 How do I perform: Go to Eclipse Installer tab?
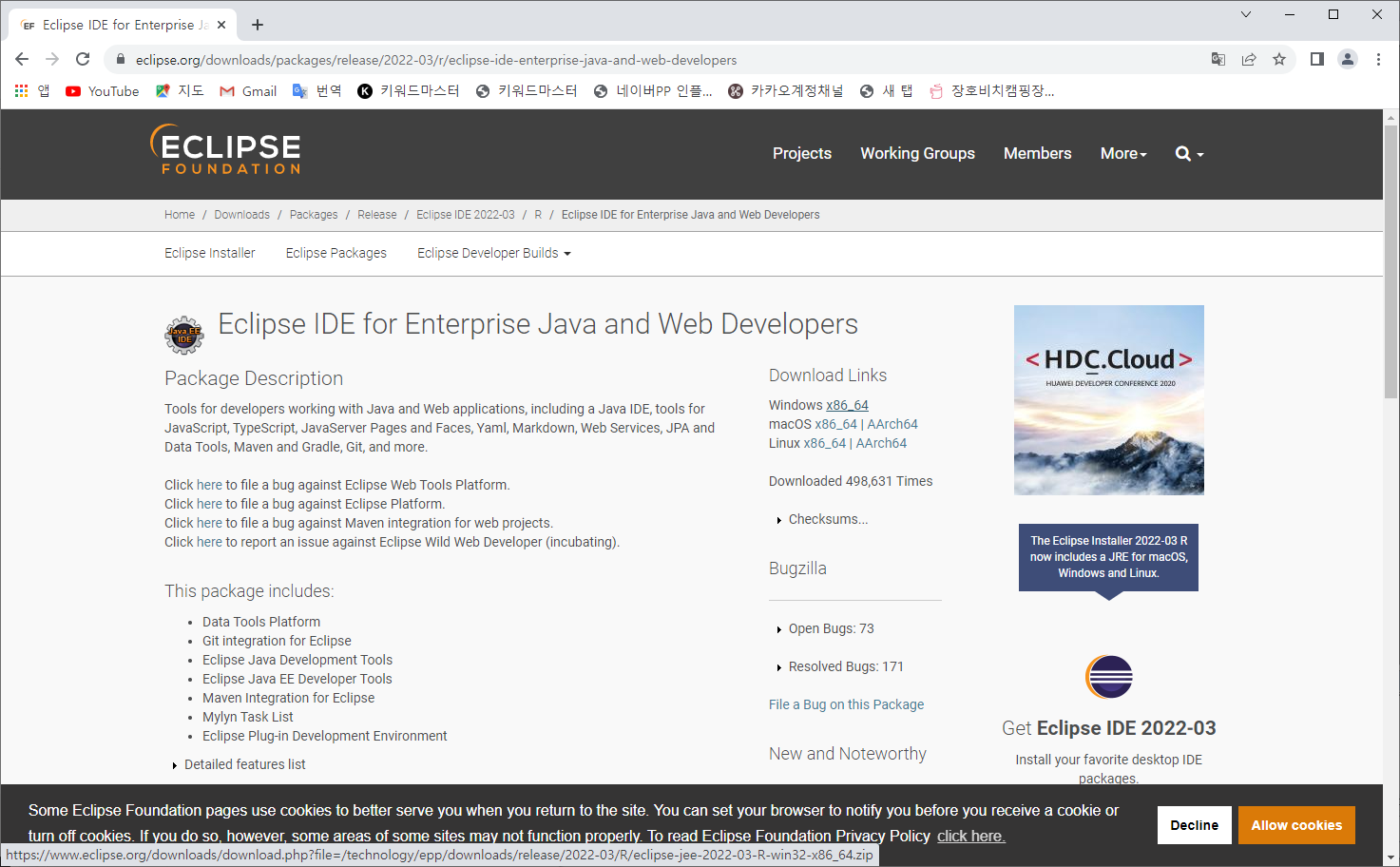pos(210,253)
